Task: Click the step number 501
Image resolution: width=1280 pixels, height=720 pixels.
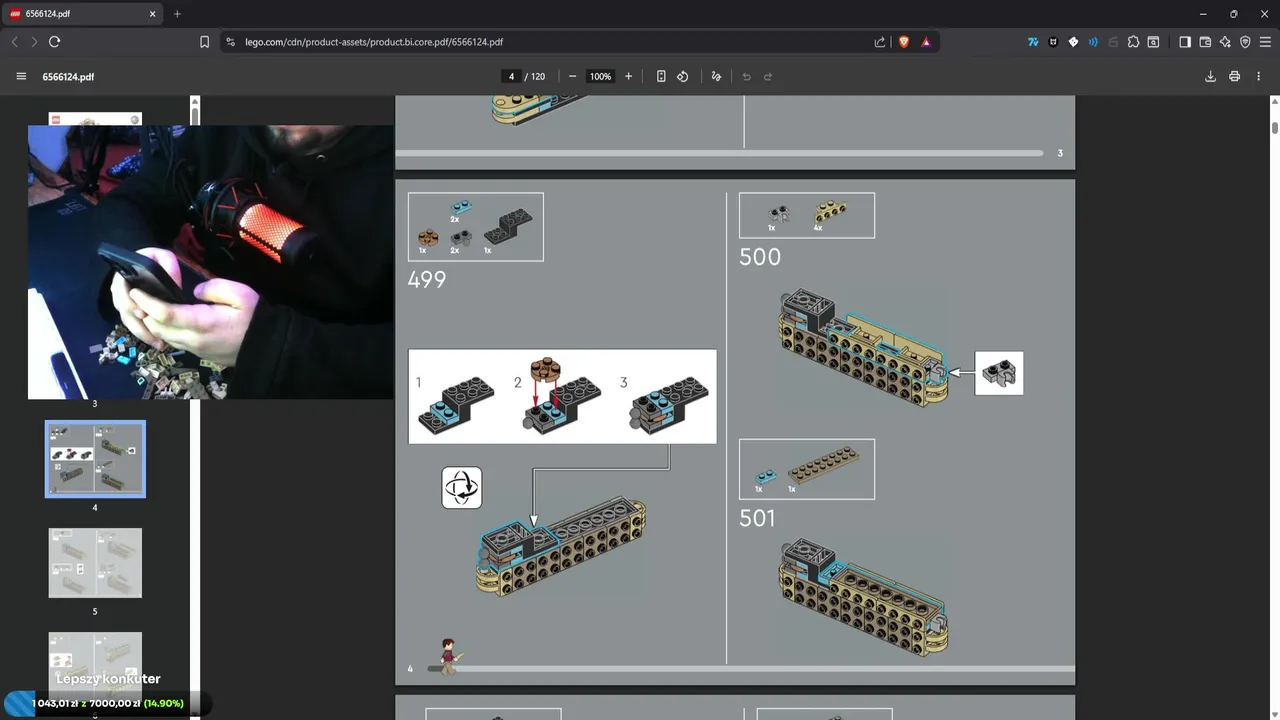Action: pos(757,518)
